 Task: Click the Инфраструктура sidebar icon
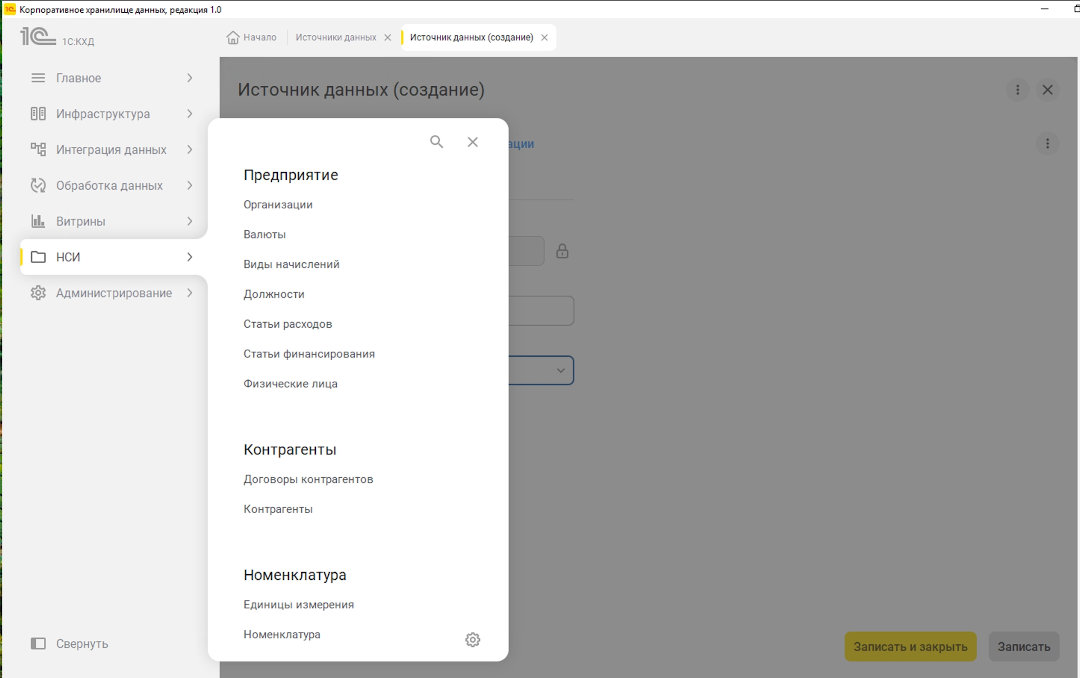[x=38, y=114]
